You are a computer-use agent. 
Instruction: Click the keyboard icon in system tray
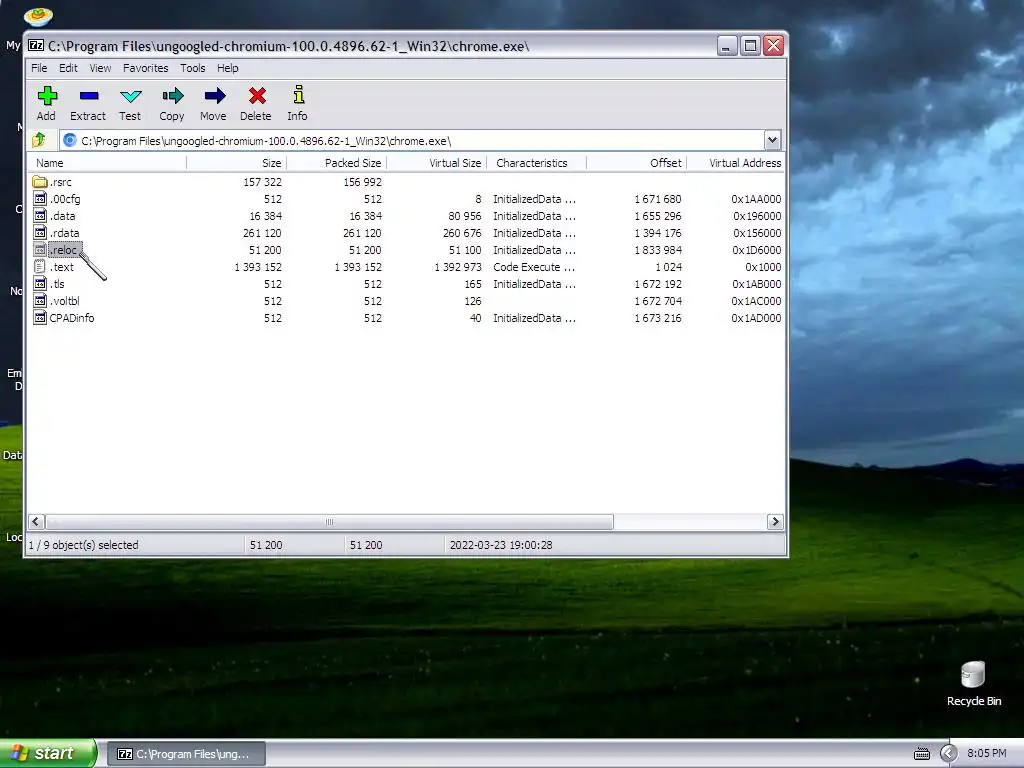click(x=921, y=754)
